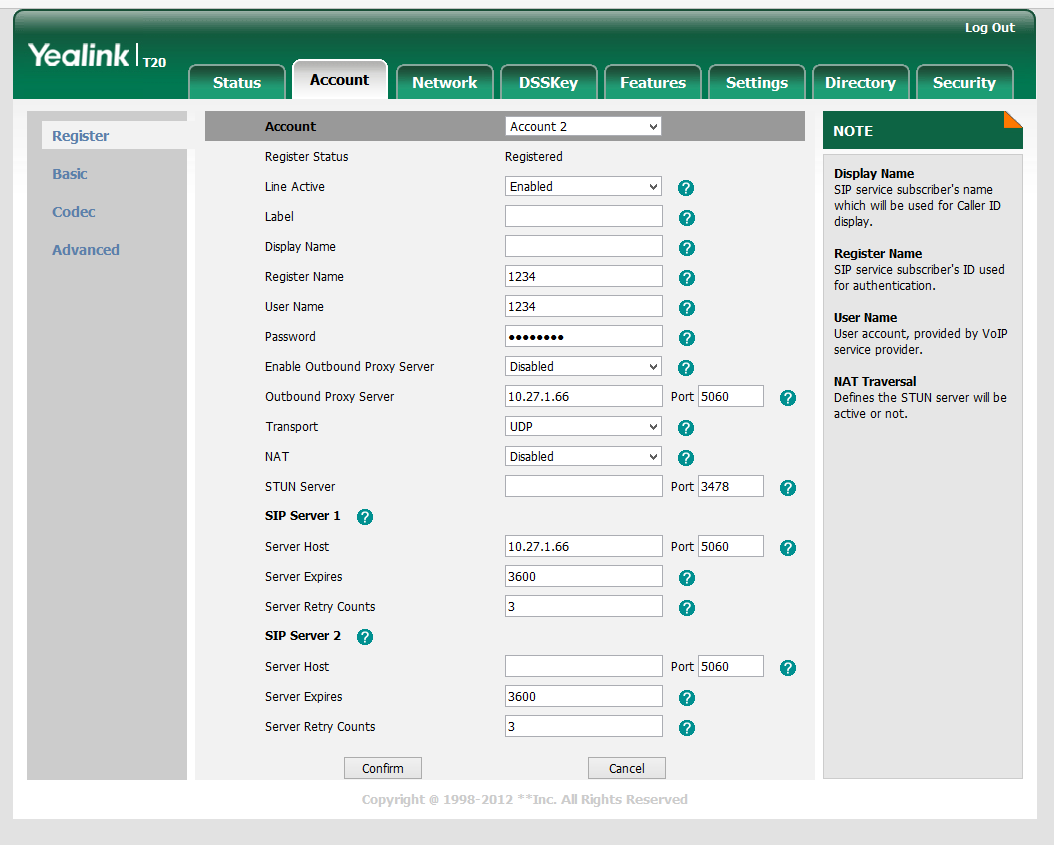1054x845 pixels.
Task: Click help icon next to Register Name
Action: [686, 278]
